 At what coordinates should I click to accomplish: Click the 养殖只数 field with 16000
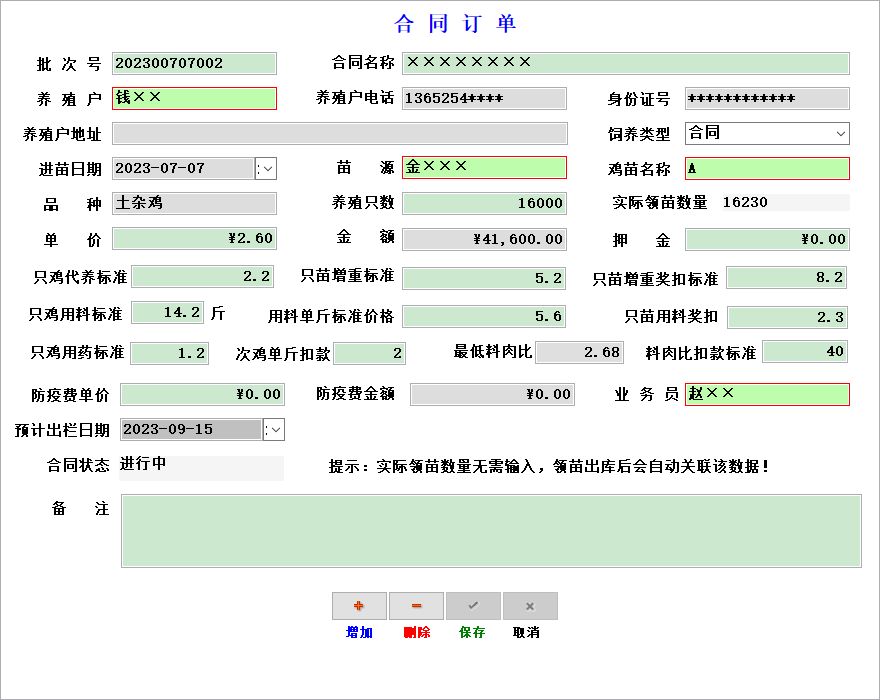tap(484, 203)
